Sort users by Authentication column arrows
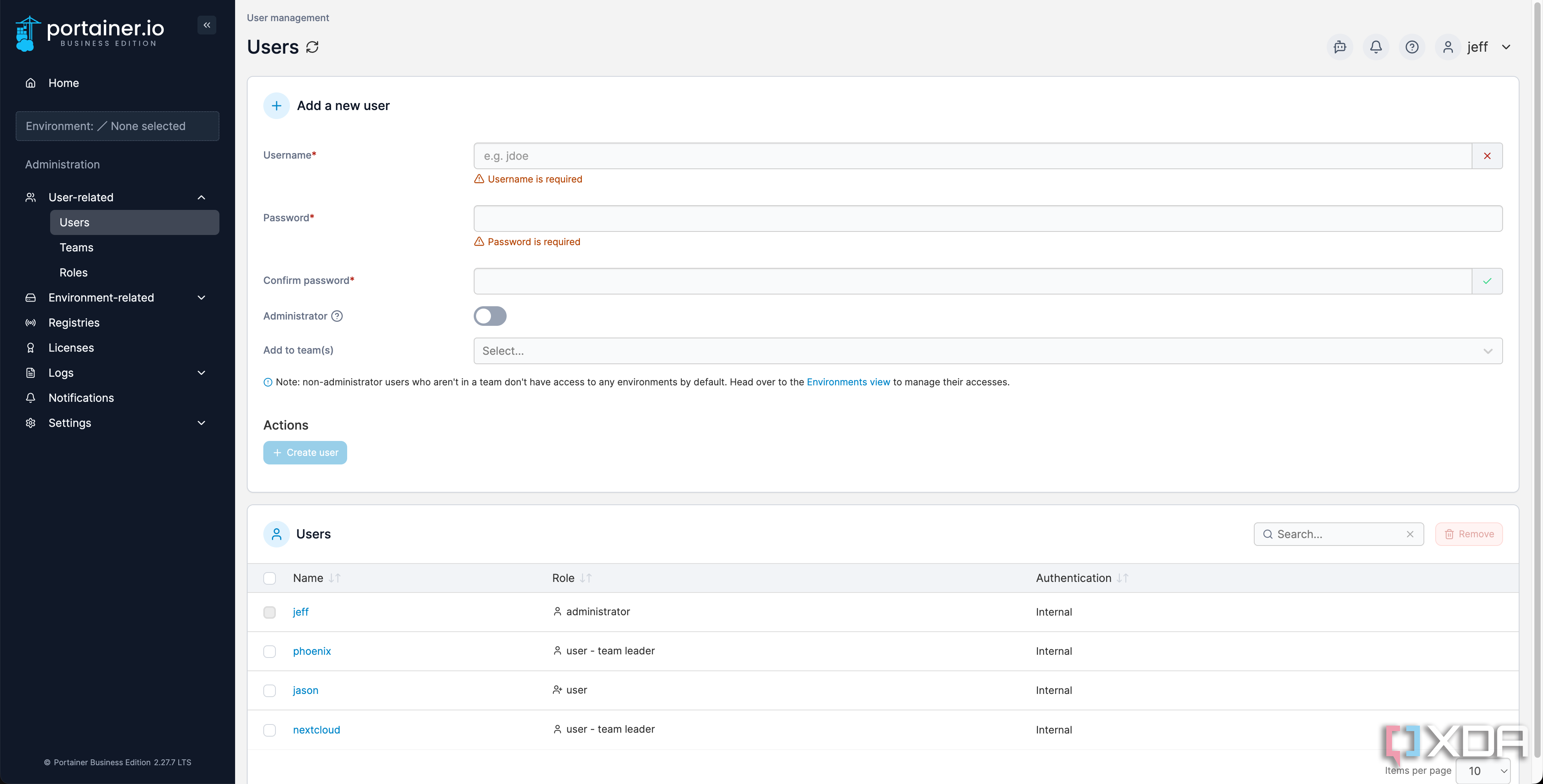Image resolution: width=1543 pixels, height=784 pixels. pyautogui.click(x=1123, y=578)
